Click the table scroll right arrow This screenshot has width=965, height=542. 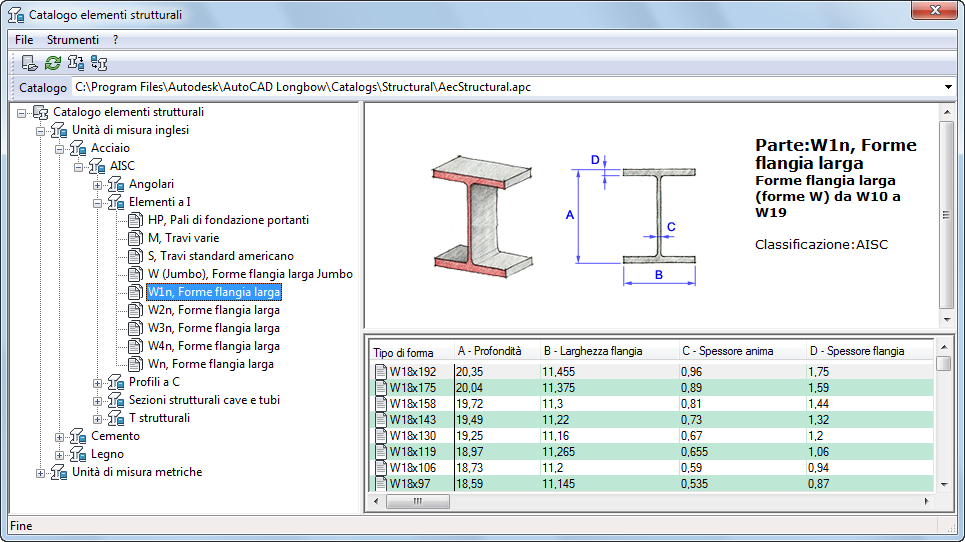926,501
